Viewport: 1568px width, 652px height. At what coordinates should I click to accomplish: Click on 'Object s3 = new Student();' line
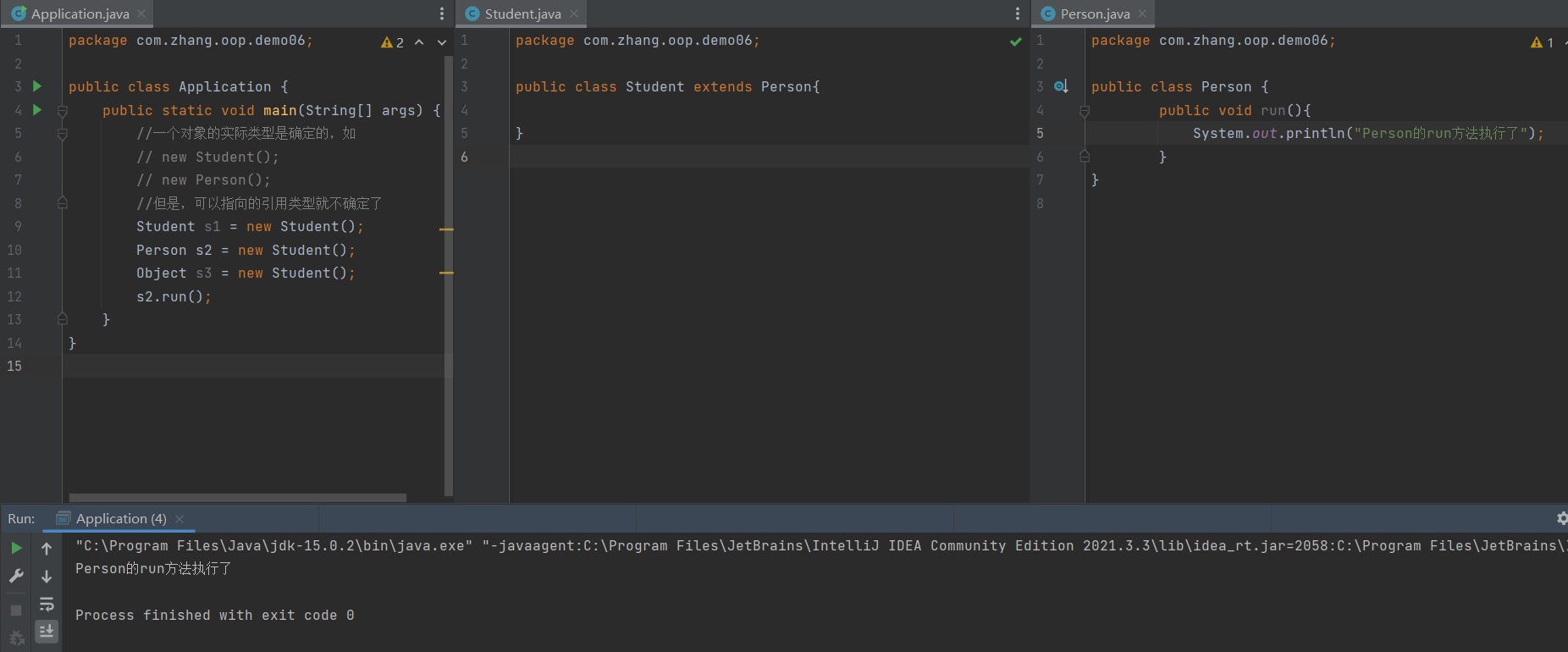[x=246, y=274]
